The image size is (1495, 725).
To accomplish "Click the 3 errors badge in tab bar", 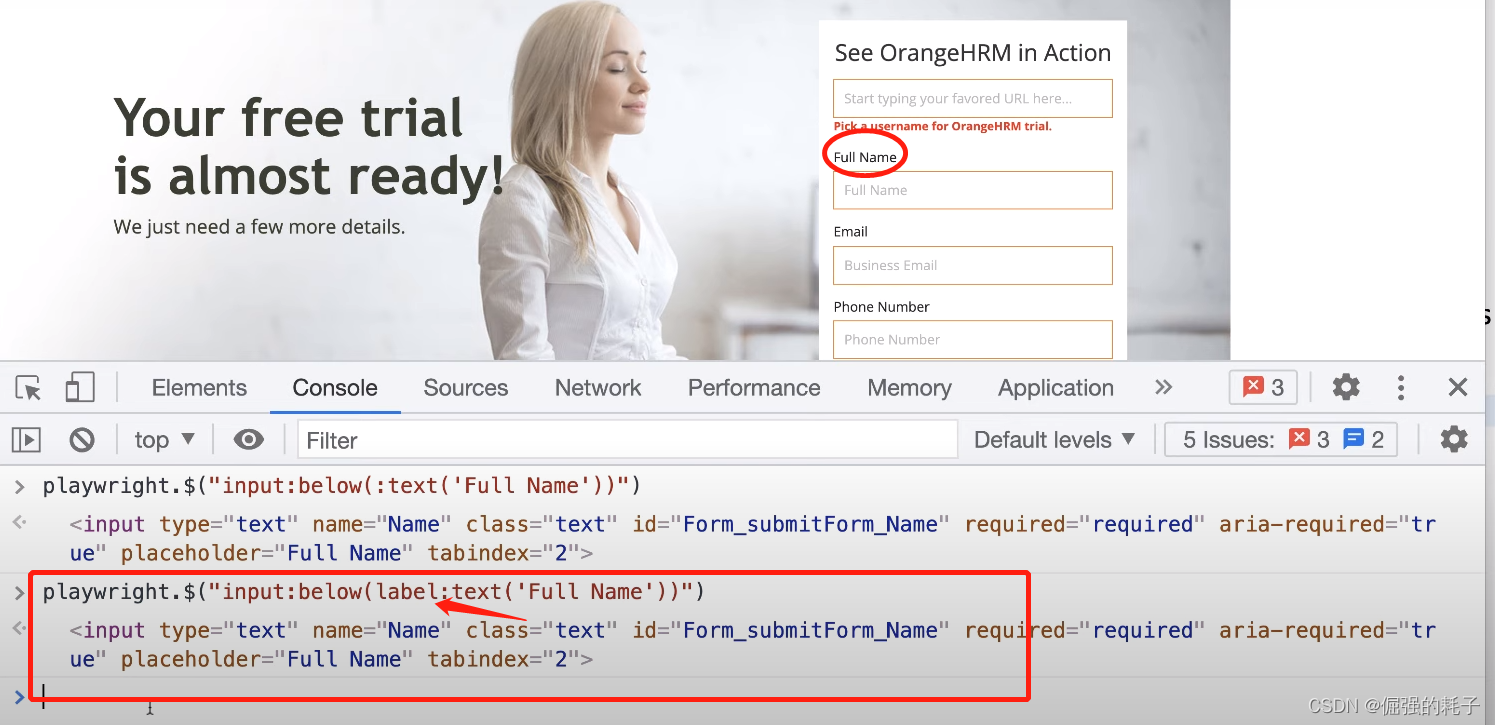I will click(x=1263, y=388).
